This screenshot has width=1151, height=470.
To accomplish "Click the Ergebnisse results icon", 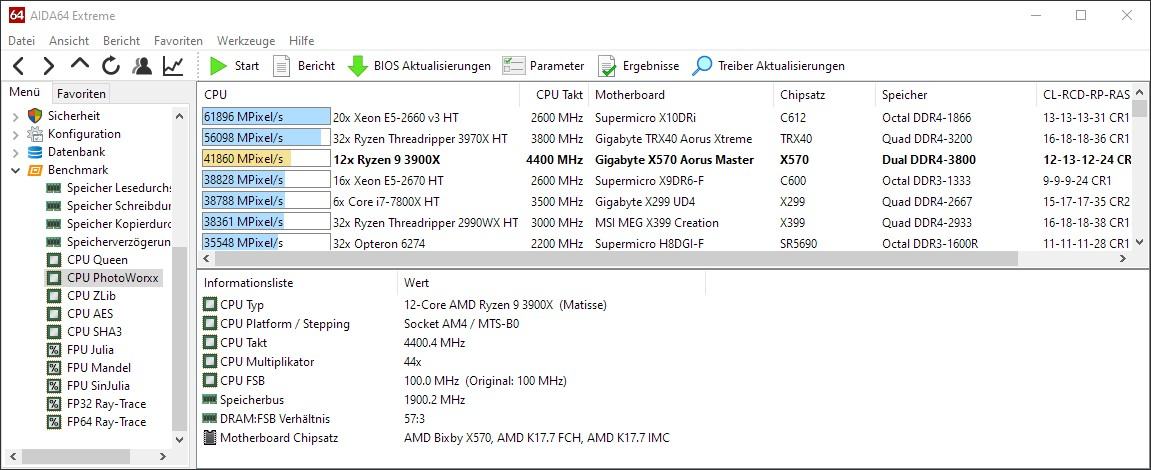I will [x=607, y=66].
